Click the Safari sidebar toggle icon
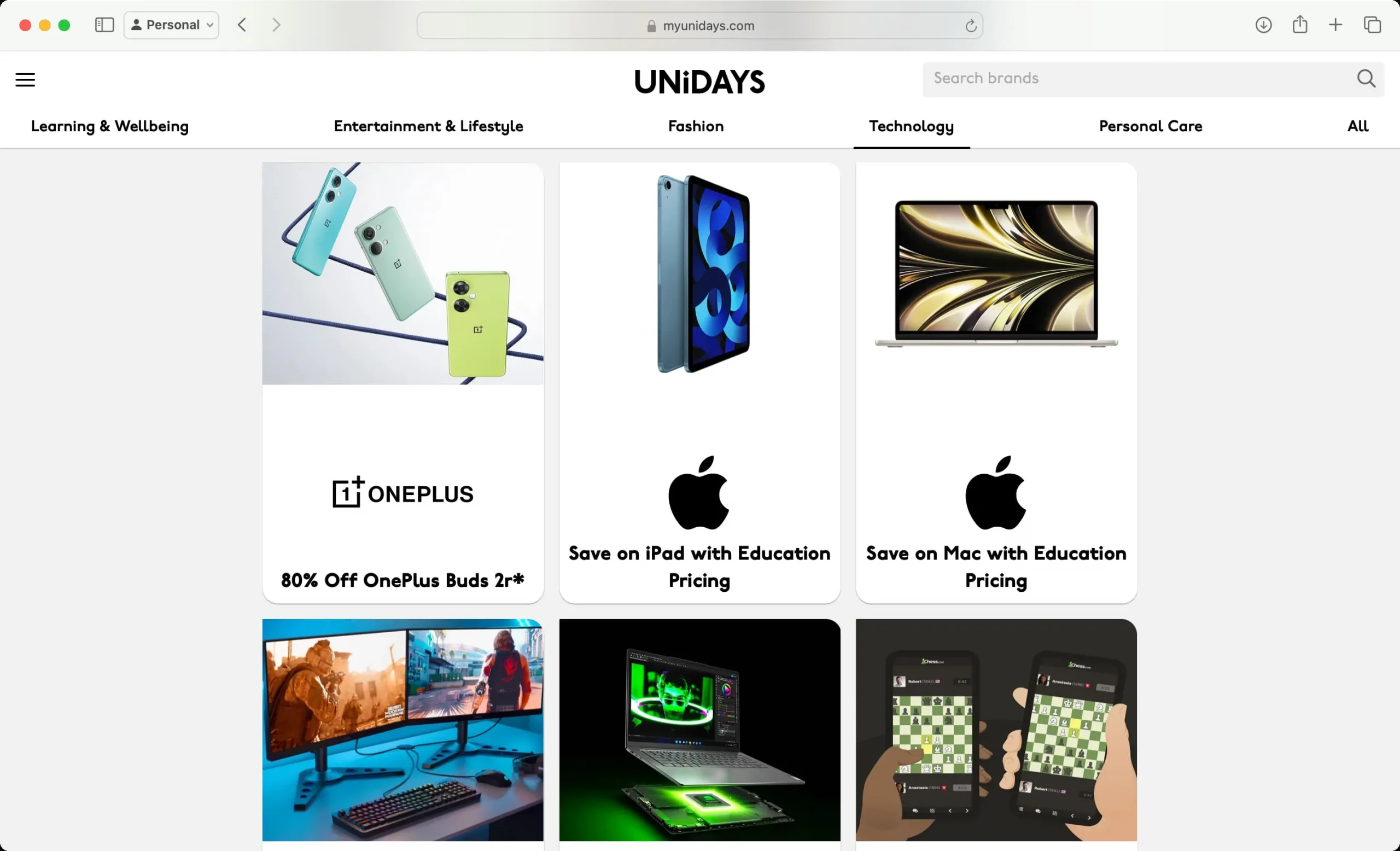 [x=105, y=25]
